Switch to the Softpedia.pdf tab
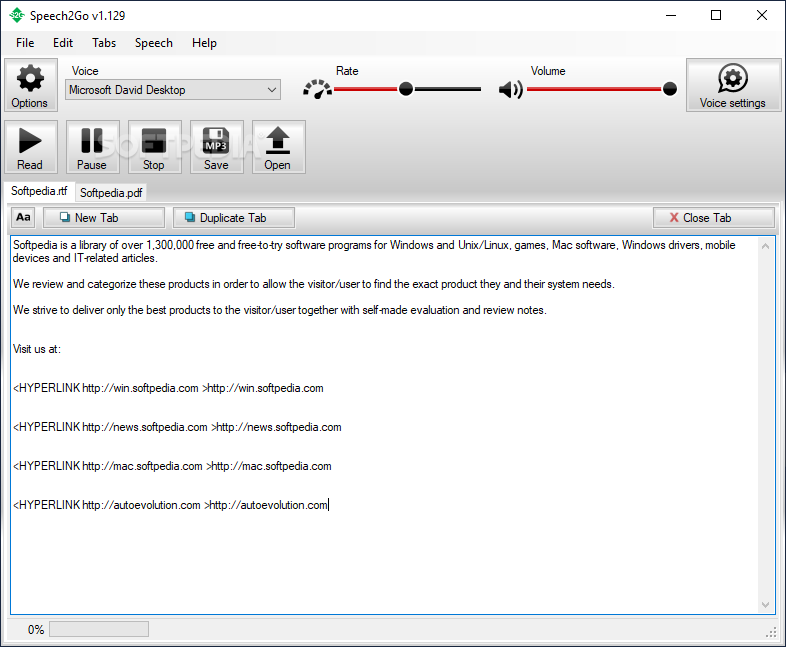786x647 pixels. click(111, 192)
